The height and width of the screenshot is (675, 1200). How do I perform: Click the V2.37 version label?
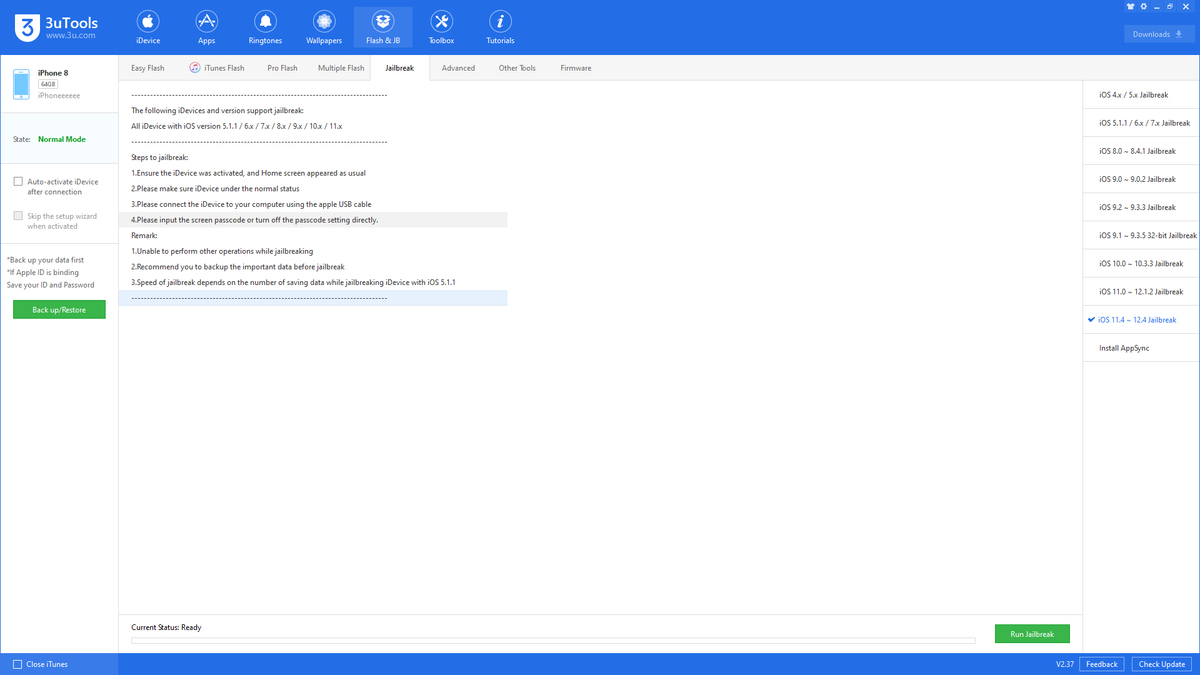[1064, 664]
